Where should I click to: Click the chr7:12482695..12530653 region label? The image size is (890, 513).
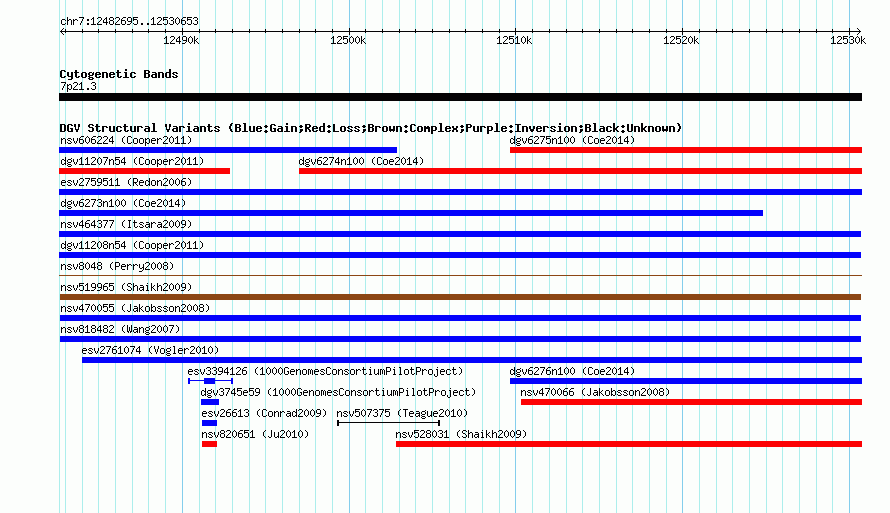pos(129,22)
